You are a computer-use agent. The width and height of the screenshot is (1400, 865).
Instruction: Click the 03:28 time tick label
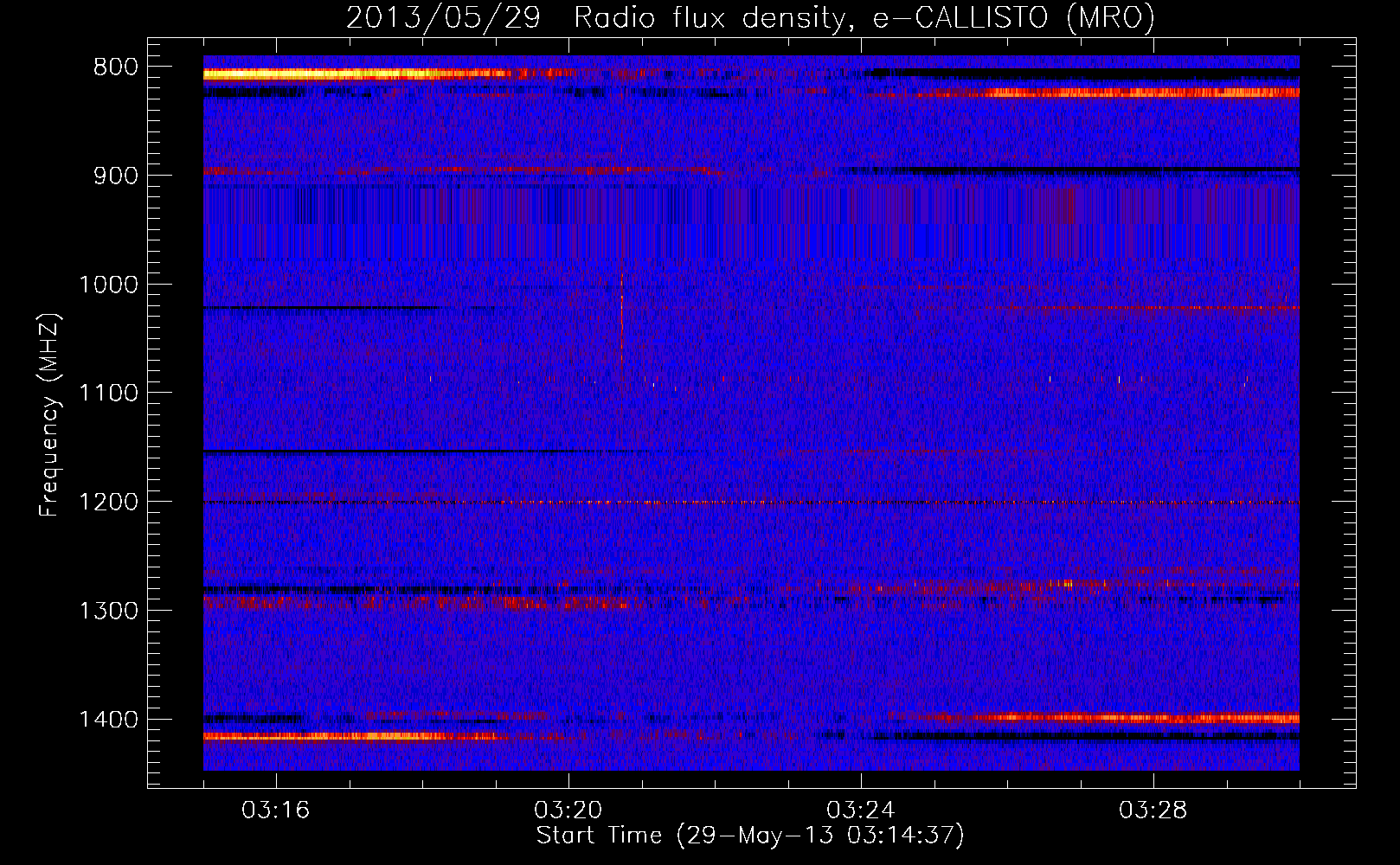coord(1153,811)
